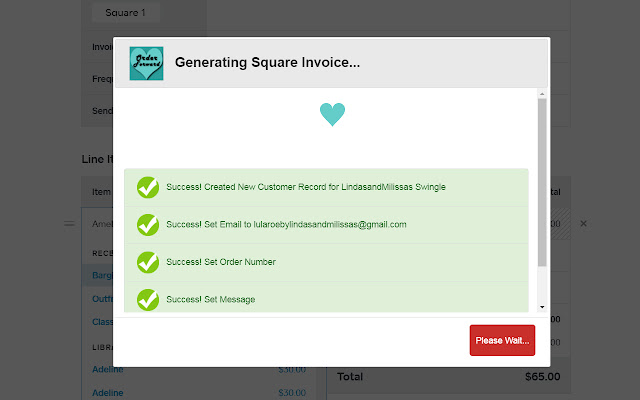Remove line item with the X icon
Screen dimensions: 640x400
click(x=584, y=223)
